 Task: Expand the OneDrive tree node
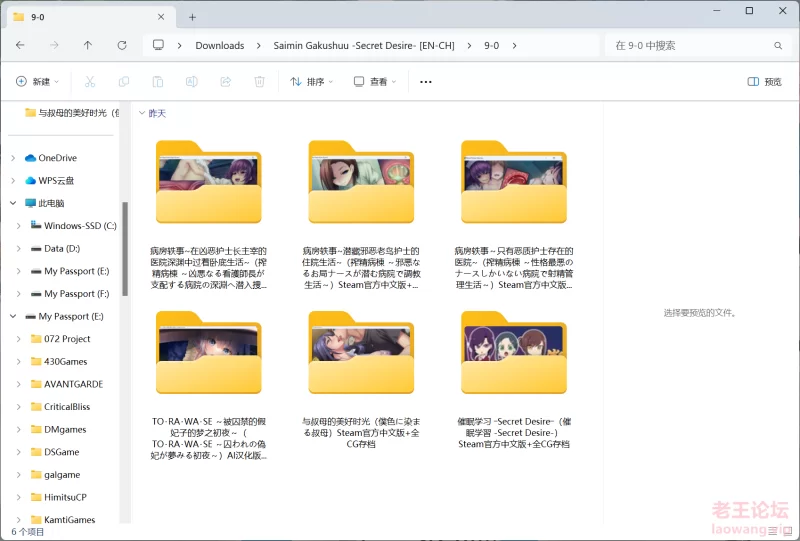[x=13, y=158]
